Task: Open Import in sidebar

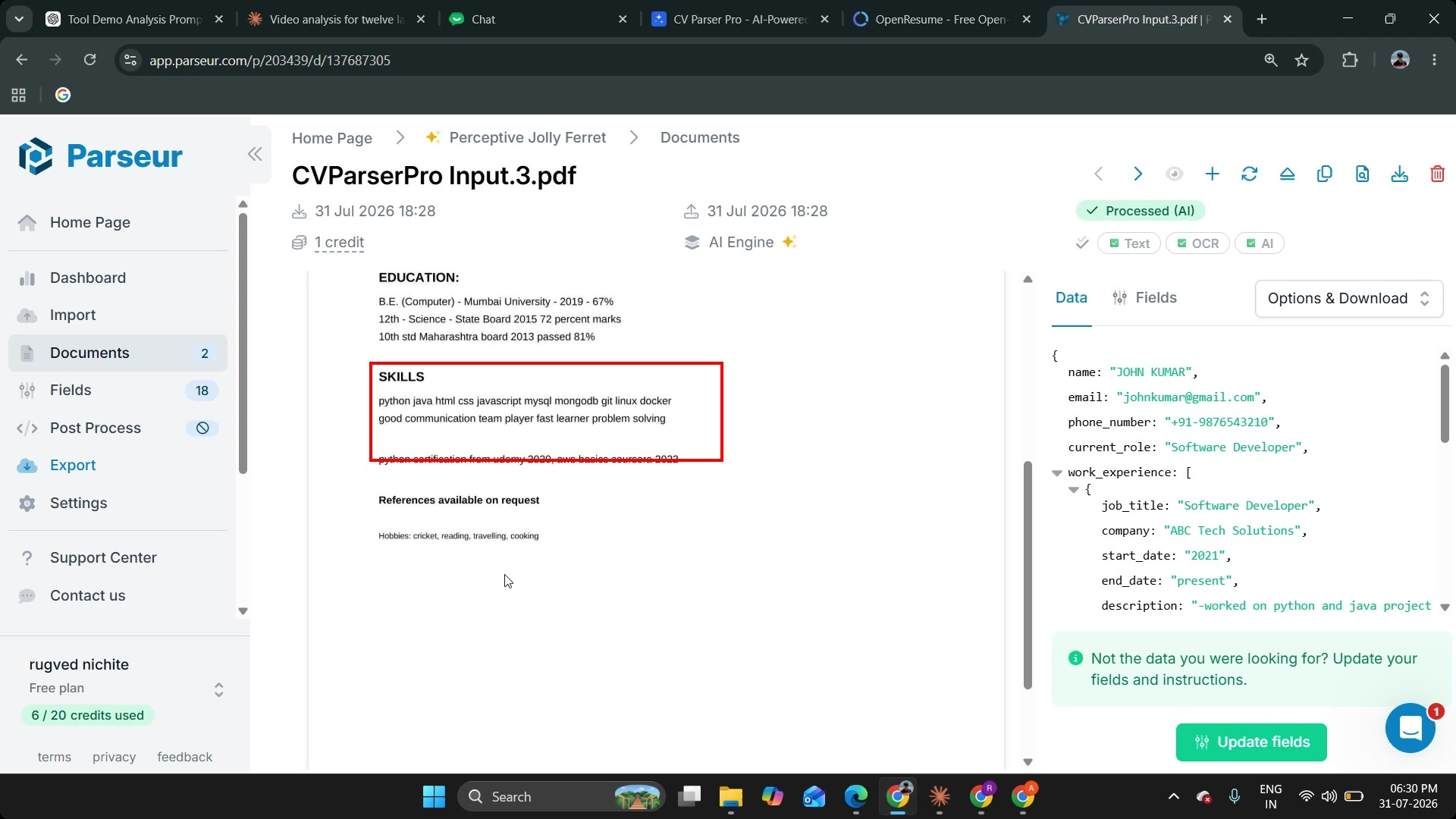Action: point(118,315)
